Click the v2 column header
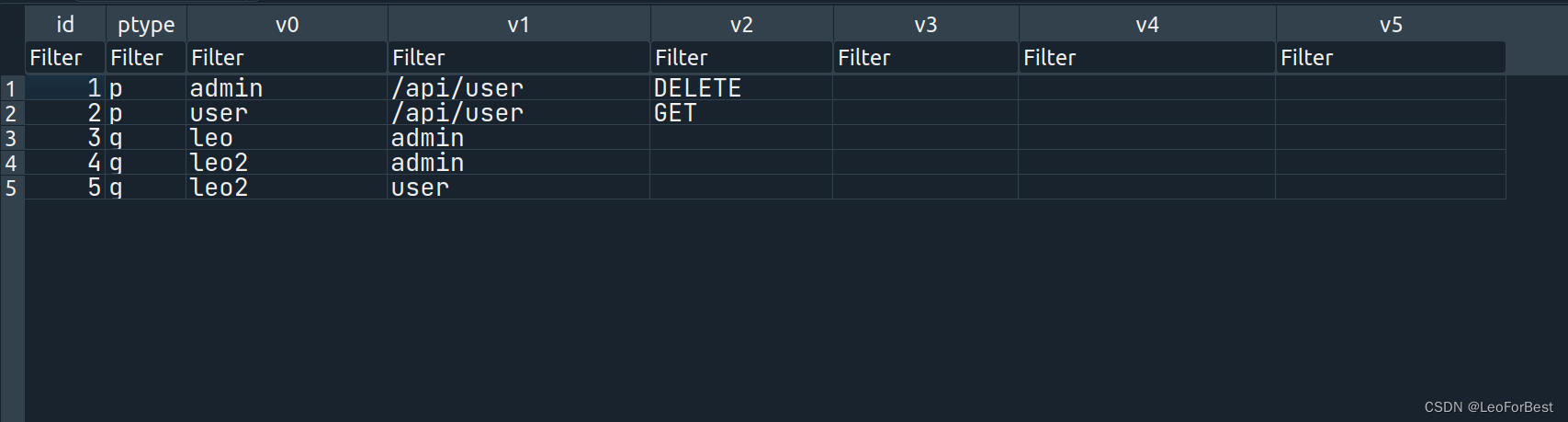This screenshot has width=1568, height=422. [741, 25]
